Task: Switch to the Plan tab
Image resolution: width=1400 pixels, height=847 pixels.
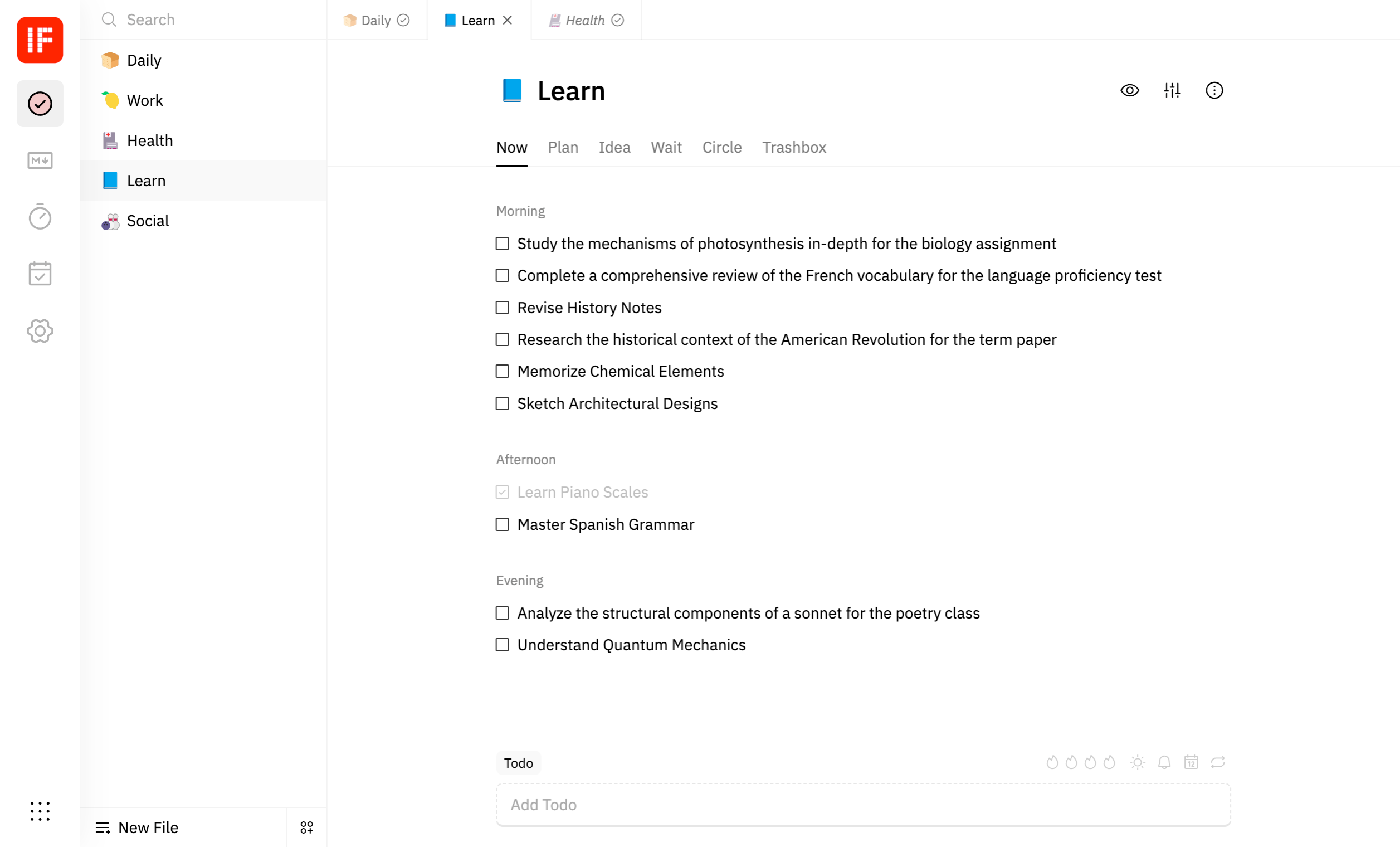Action: click(x=563, y=147)
